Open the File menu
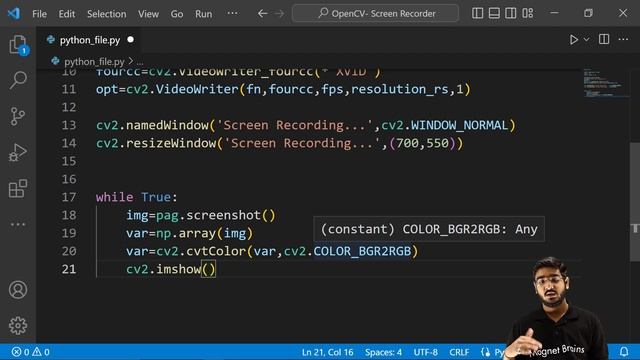This screenshot has width=640, height=360. (x=39, y=14)
